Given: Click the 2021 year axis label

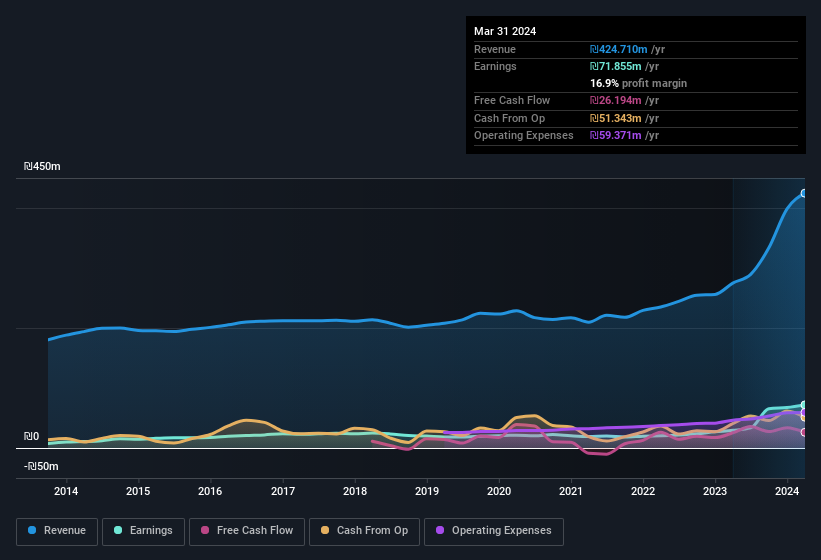Looking at the screenshot, I should click(x=571, y=491).
